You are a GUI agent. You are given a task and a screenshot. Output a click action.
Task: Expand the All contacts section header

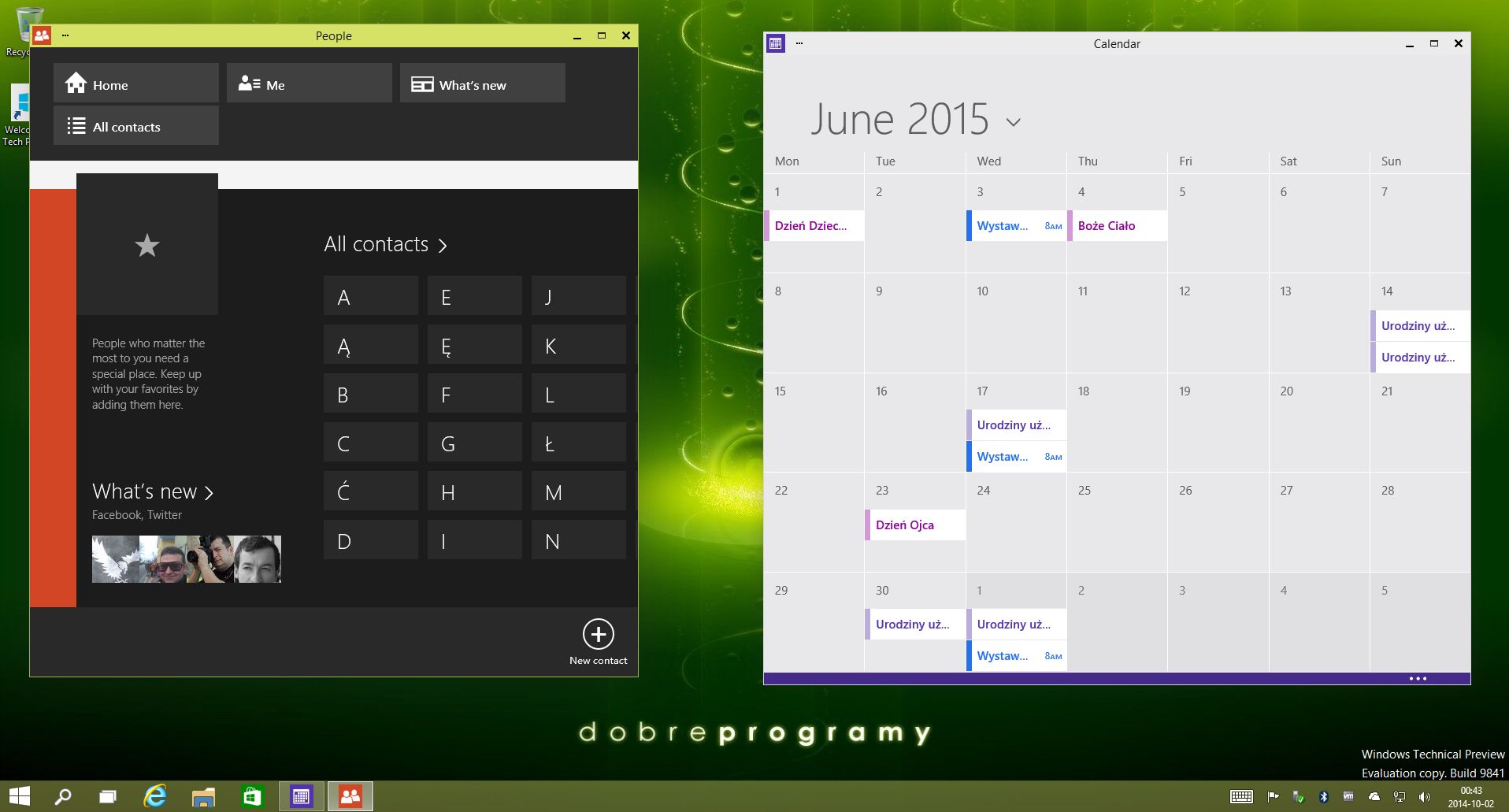(386, 244)
